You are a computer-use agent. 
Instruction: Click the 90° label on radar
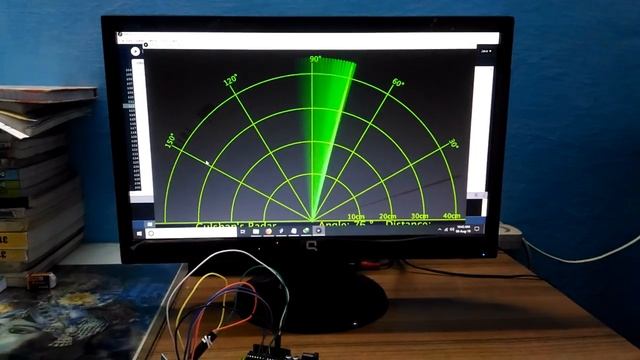[x=315, y=59]
